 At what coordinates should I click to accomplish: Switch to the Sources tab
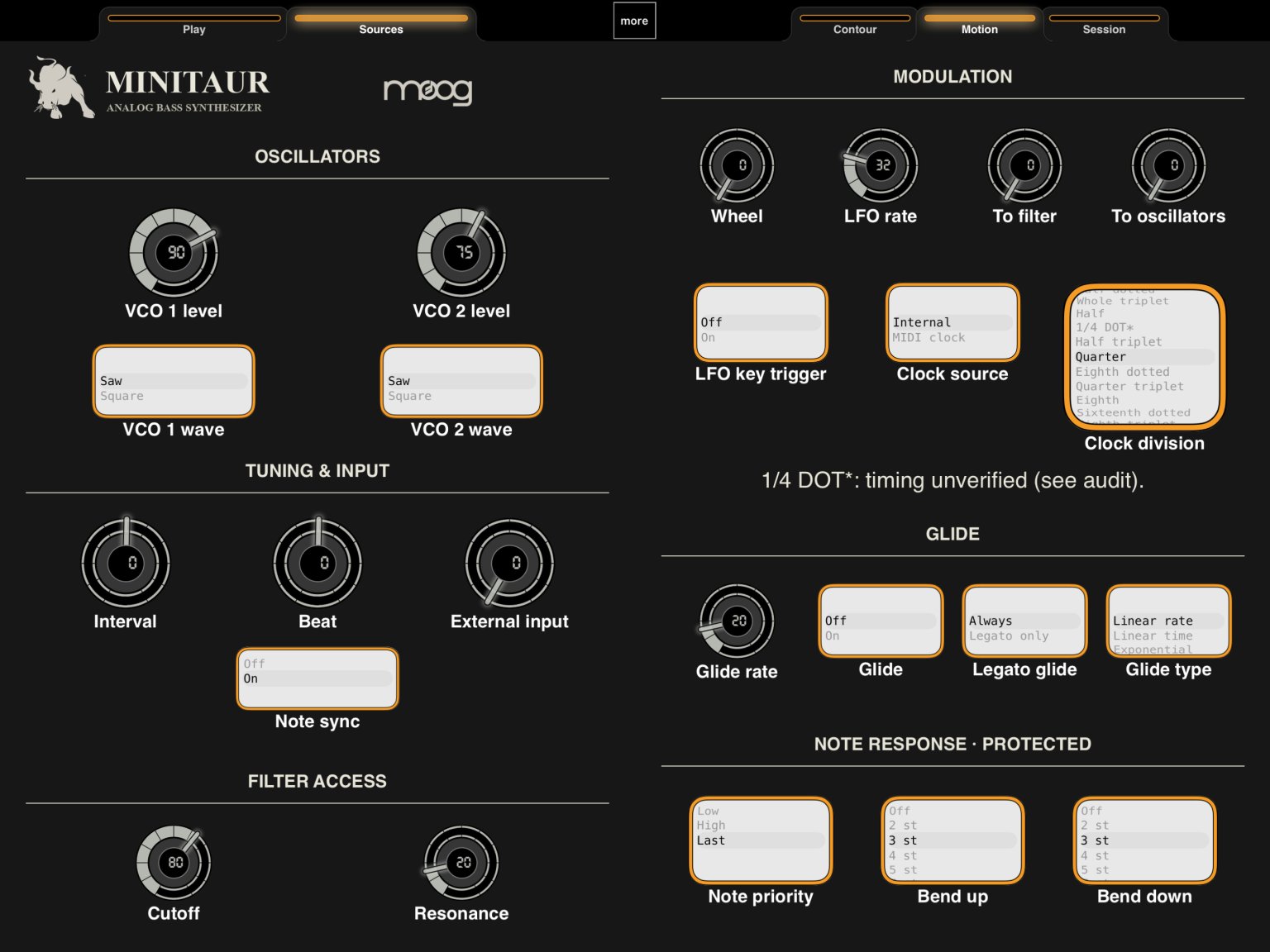381,24
